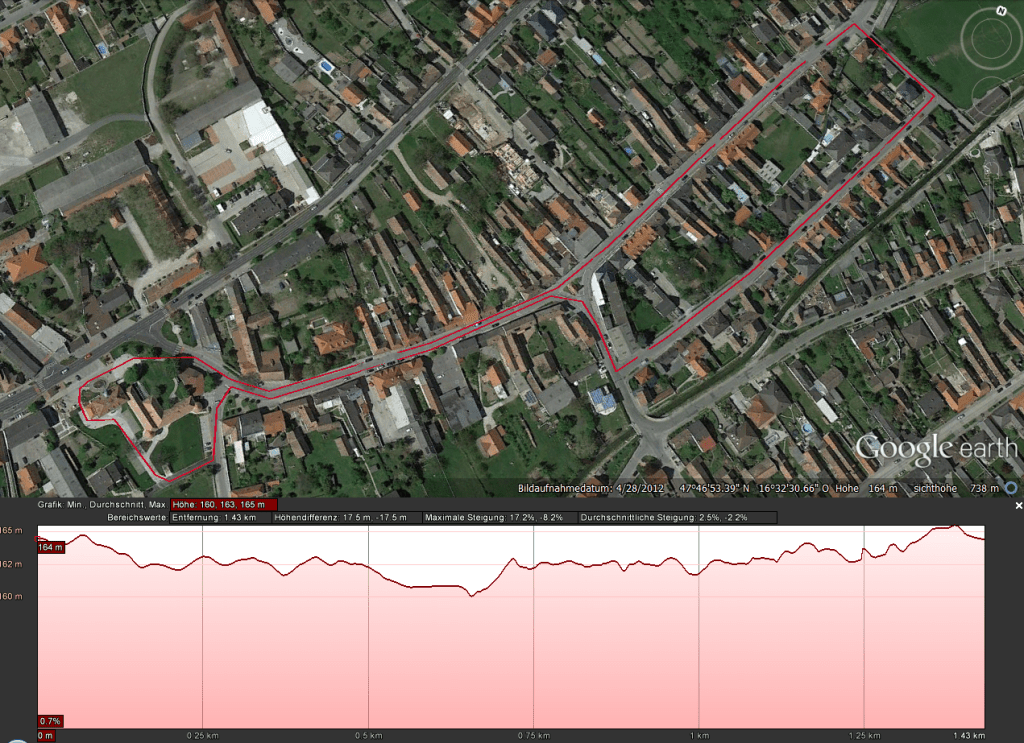Viewport: 1024px width, 743px height.
Task: Click the Entfernung 1.43 km value
Action: tap(215, 518)
